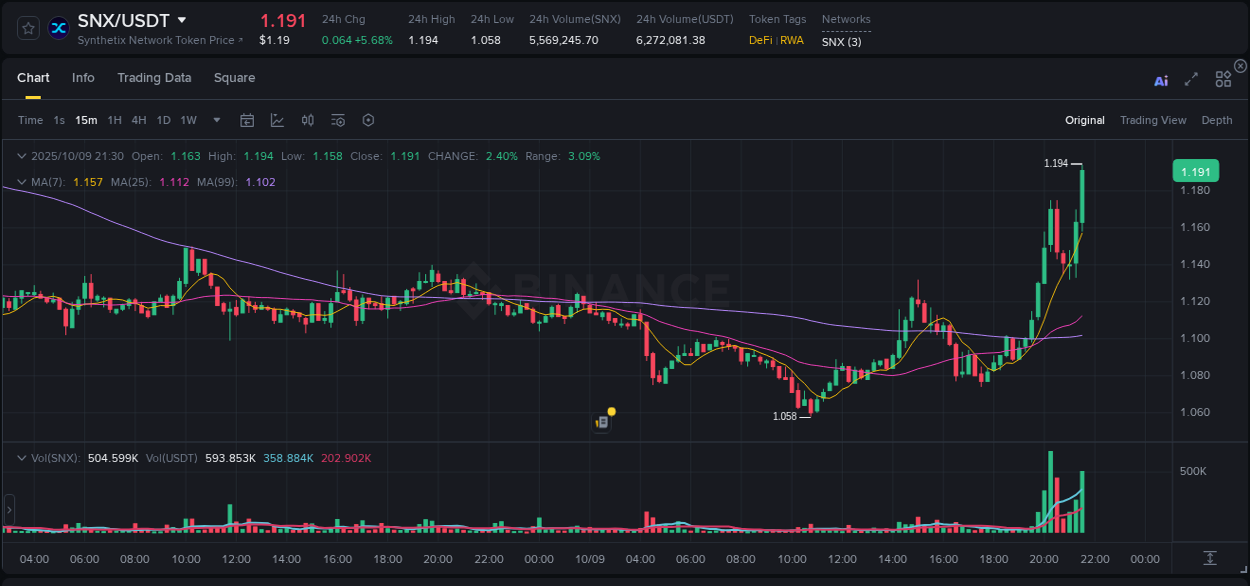Open the date range calendar picker
1250x586 pixels.
247,119
